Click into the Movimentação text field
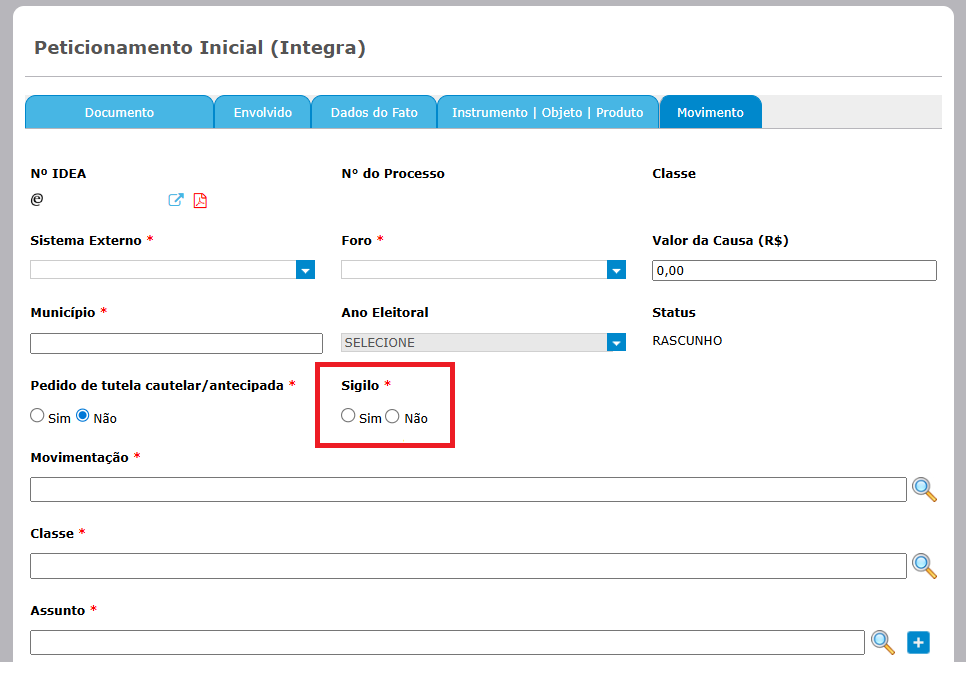The image size is (980, 688). [468, 490]
